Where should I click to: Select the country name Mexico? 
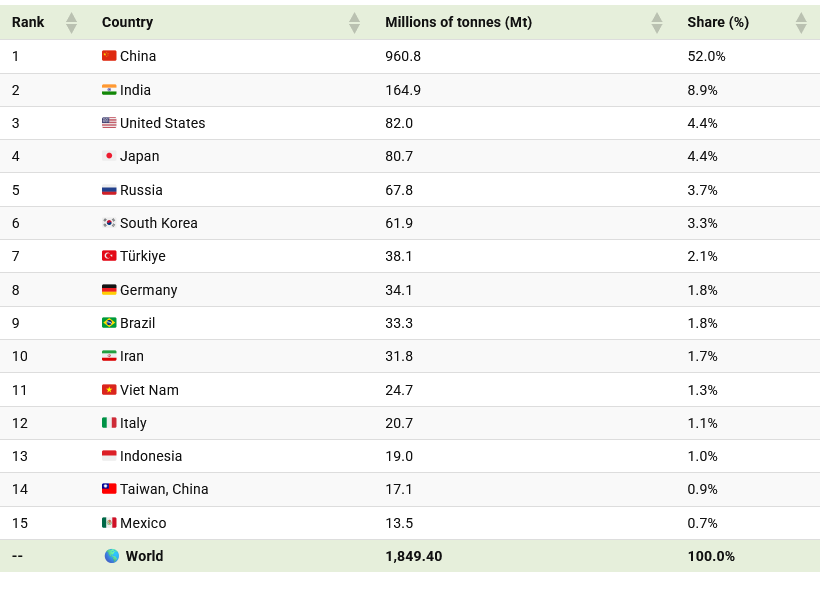click(x=143, y=522)
